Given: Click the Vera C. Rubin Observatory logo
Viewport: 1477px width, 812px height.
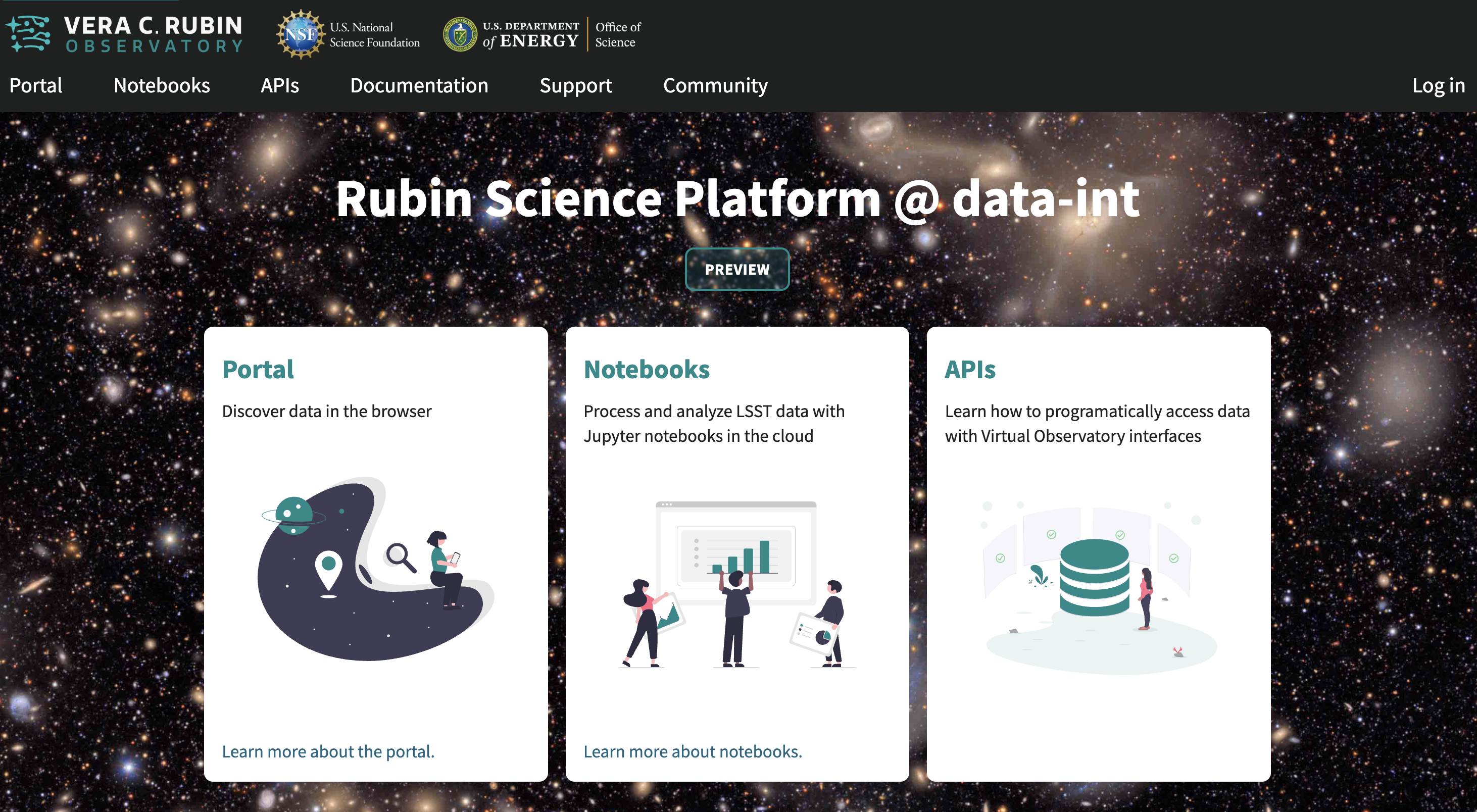Looking at the screenshot, I should [124, 34].
